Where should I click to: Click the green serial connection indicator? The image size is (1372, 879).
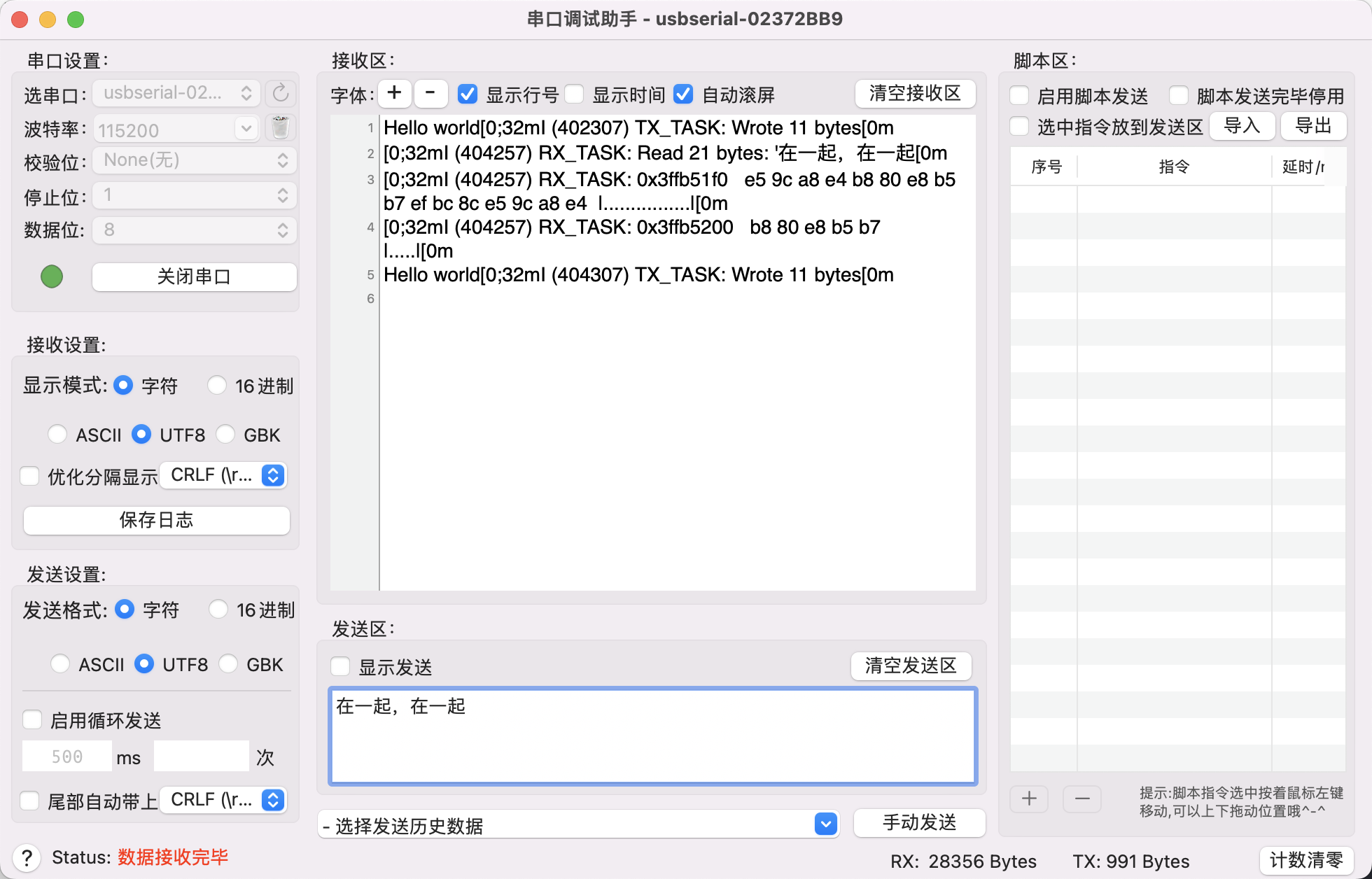(51, 276)
